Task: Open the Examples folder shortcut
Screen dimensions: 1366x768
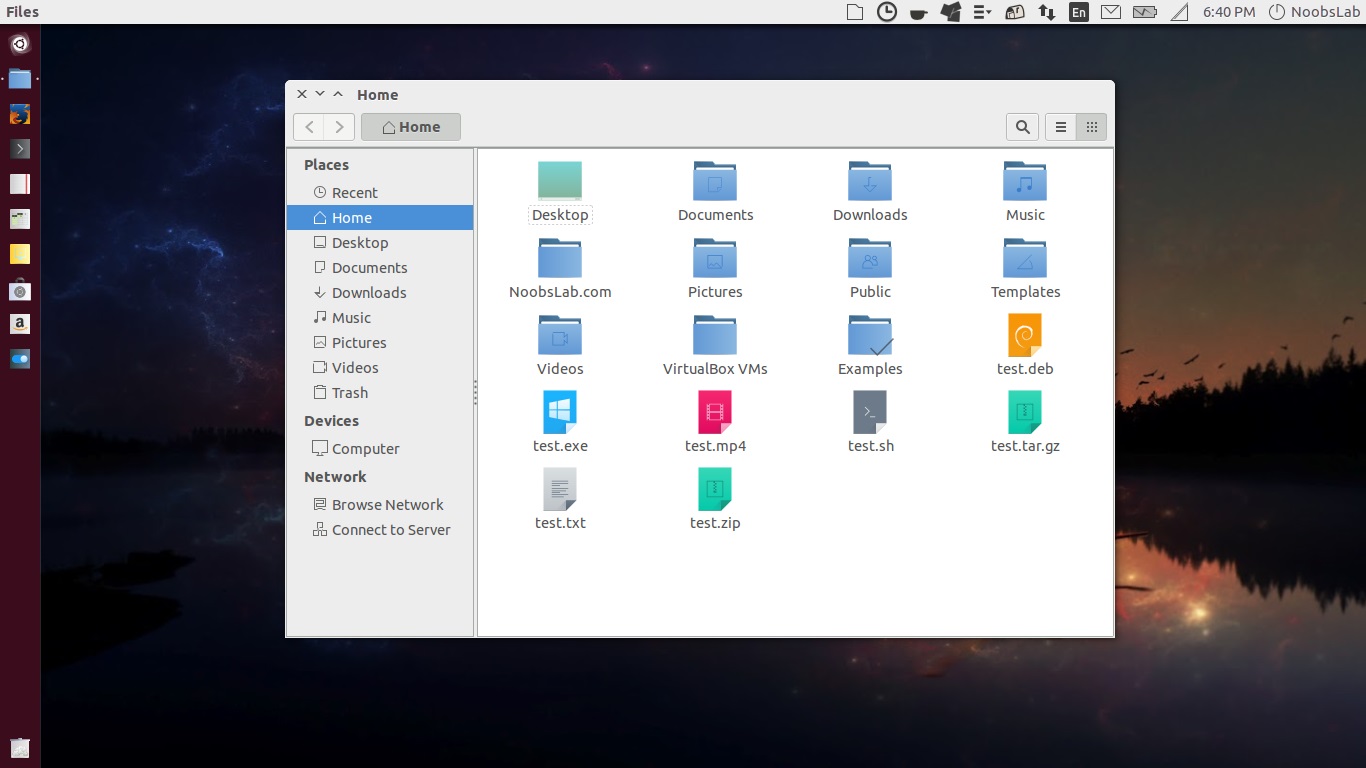Action: point(869,335)
